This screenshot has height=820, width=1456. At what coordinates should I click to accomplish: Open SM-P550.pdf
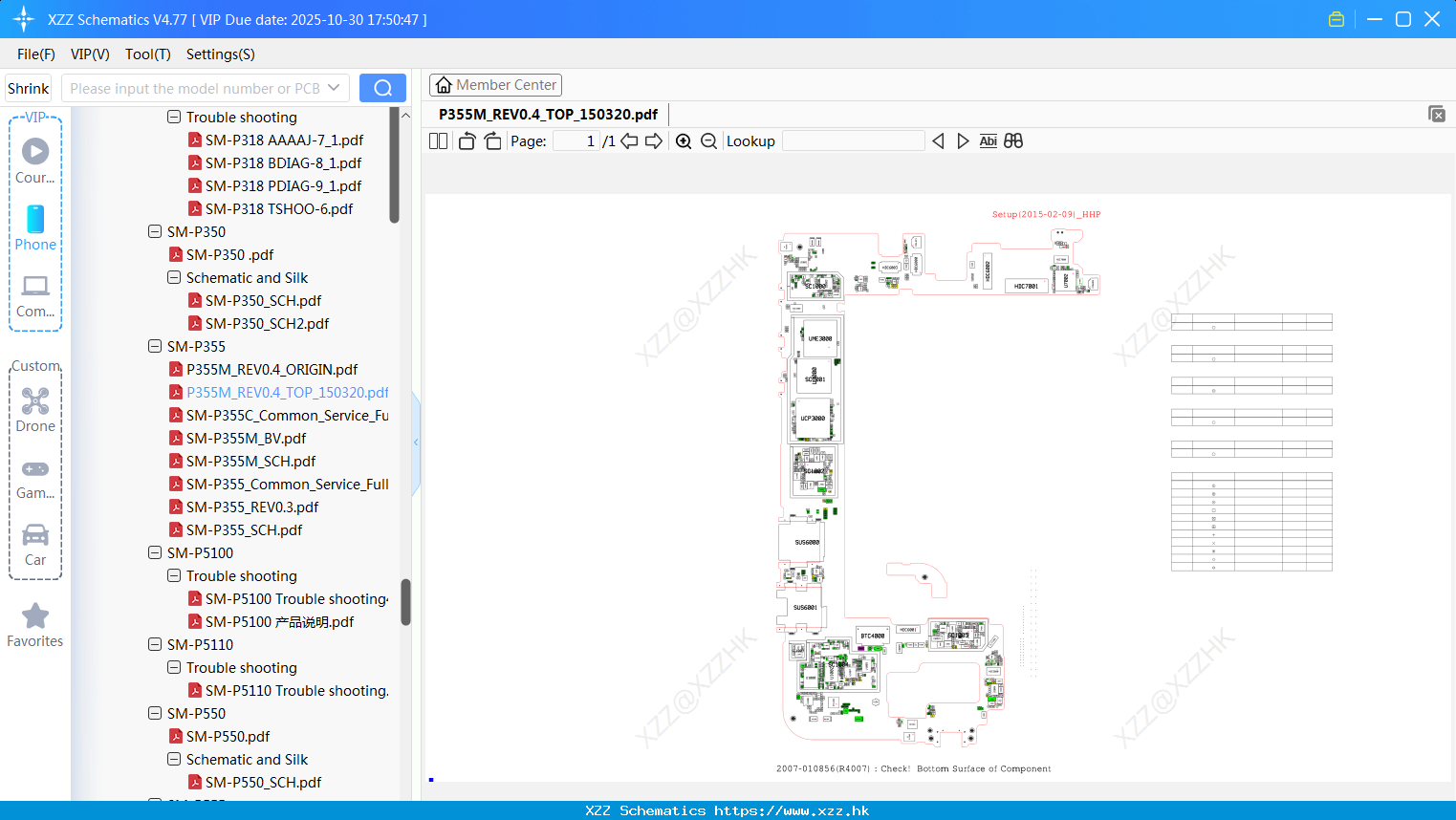click(228, 736)
